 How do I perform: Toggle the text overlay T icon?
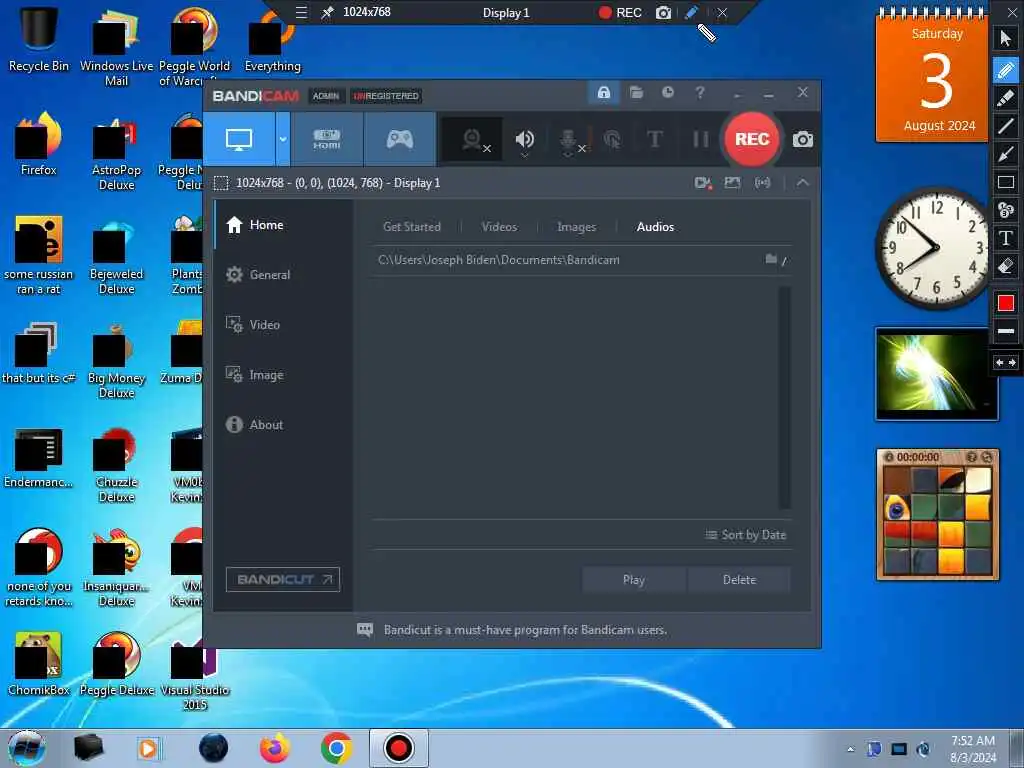[654, 139]
